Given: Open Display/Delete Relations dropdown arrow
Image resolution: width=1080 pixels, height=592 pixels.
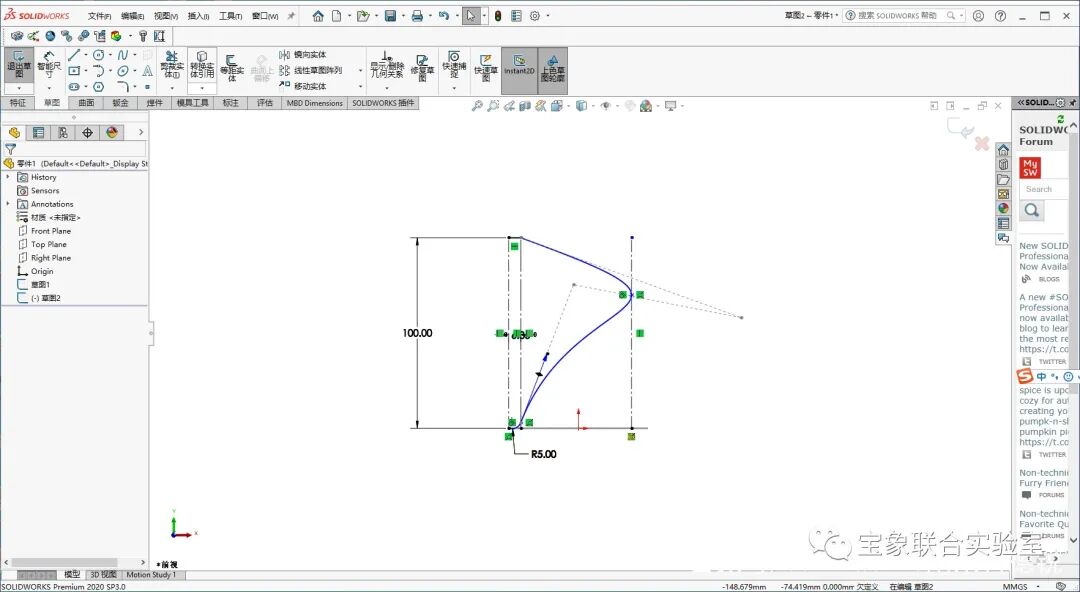Looking at the screenshot, I should tap(387, 88).
